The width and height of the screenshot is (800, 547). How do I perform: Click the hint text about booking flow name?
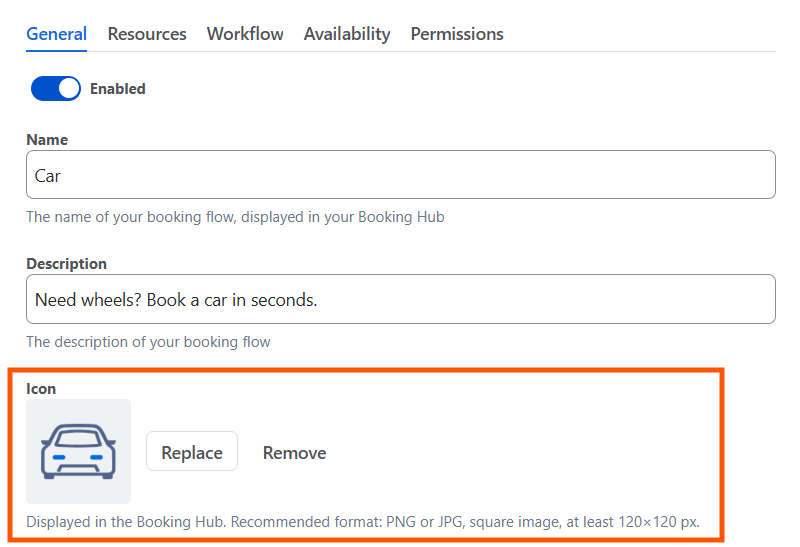pyautogui.click(x=235, y=217)
